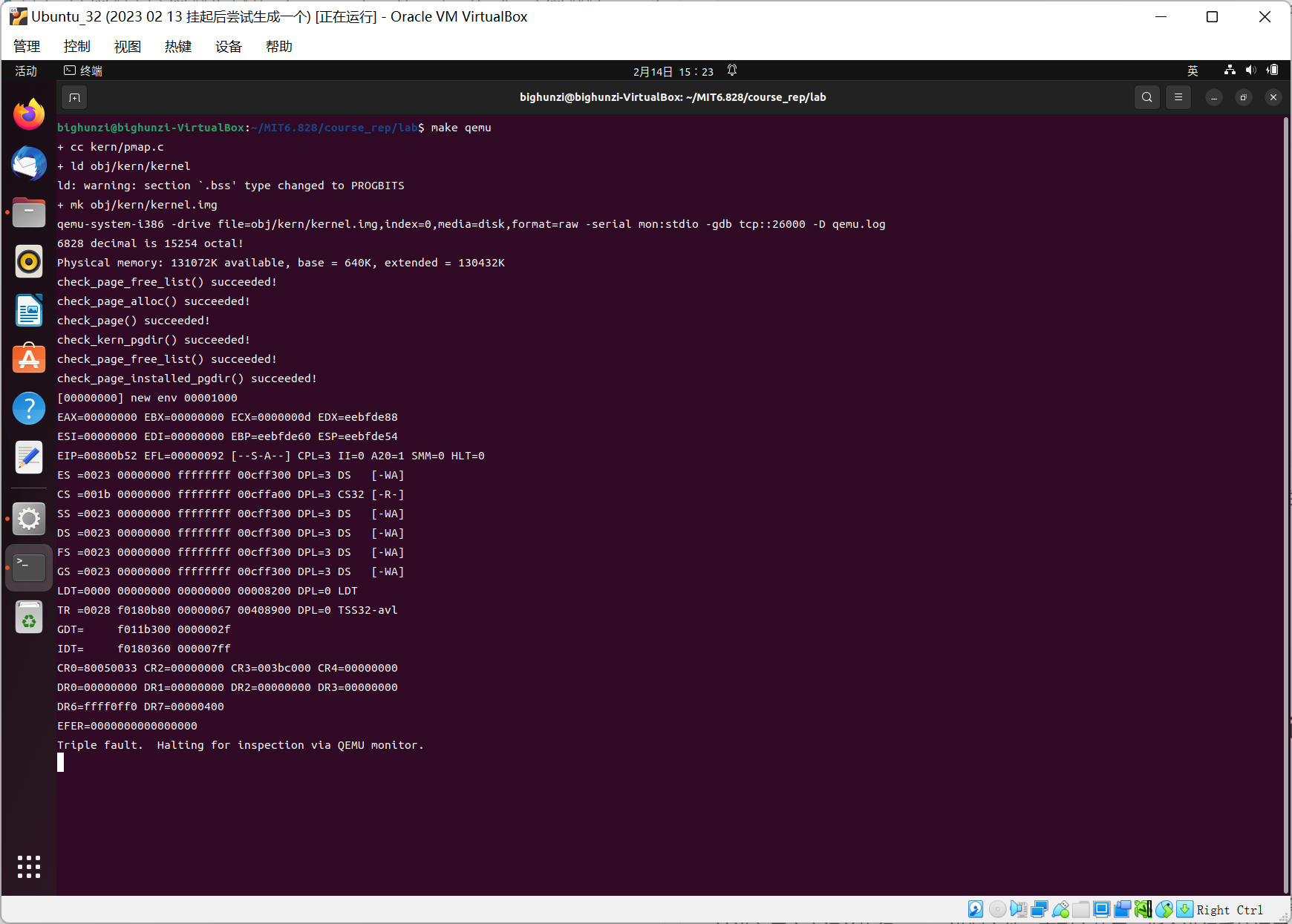
Task: Select the Terminal icon in the dock
Action: click(x=29, y=568)
